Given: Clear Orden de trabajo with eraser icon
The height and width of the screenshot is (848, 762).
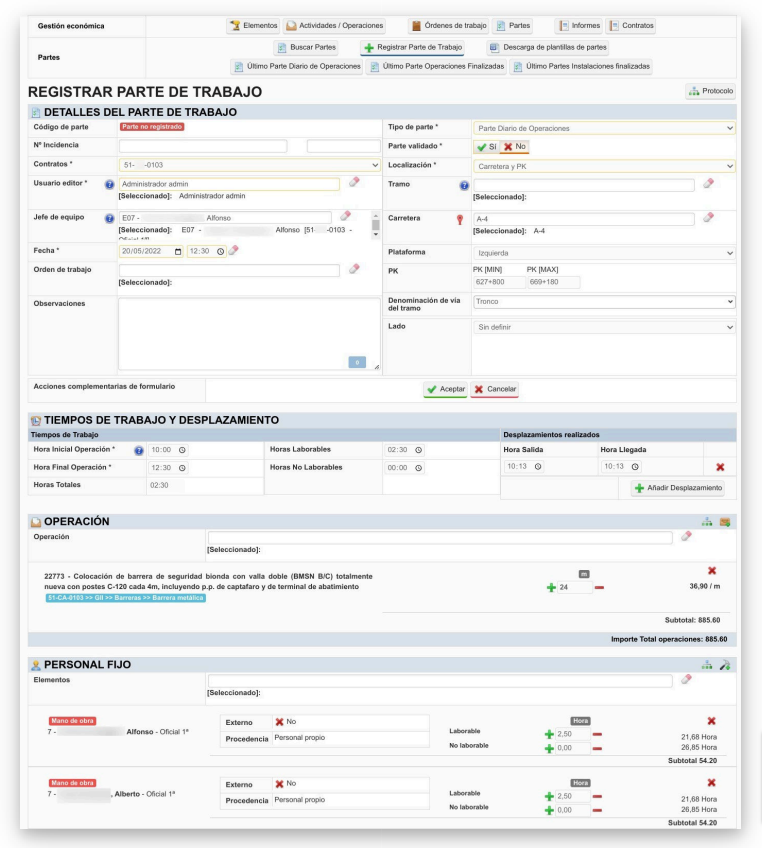Looking at the screenshot, I should click(x=354, y=269).
